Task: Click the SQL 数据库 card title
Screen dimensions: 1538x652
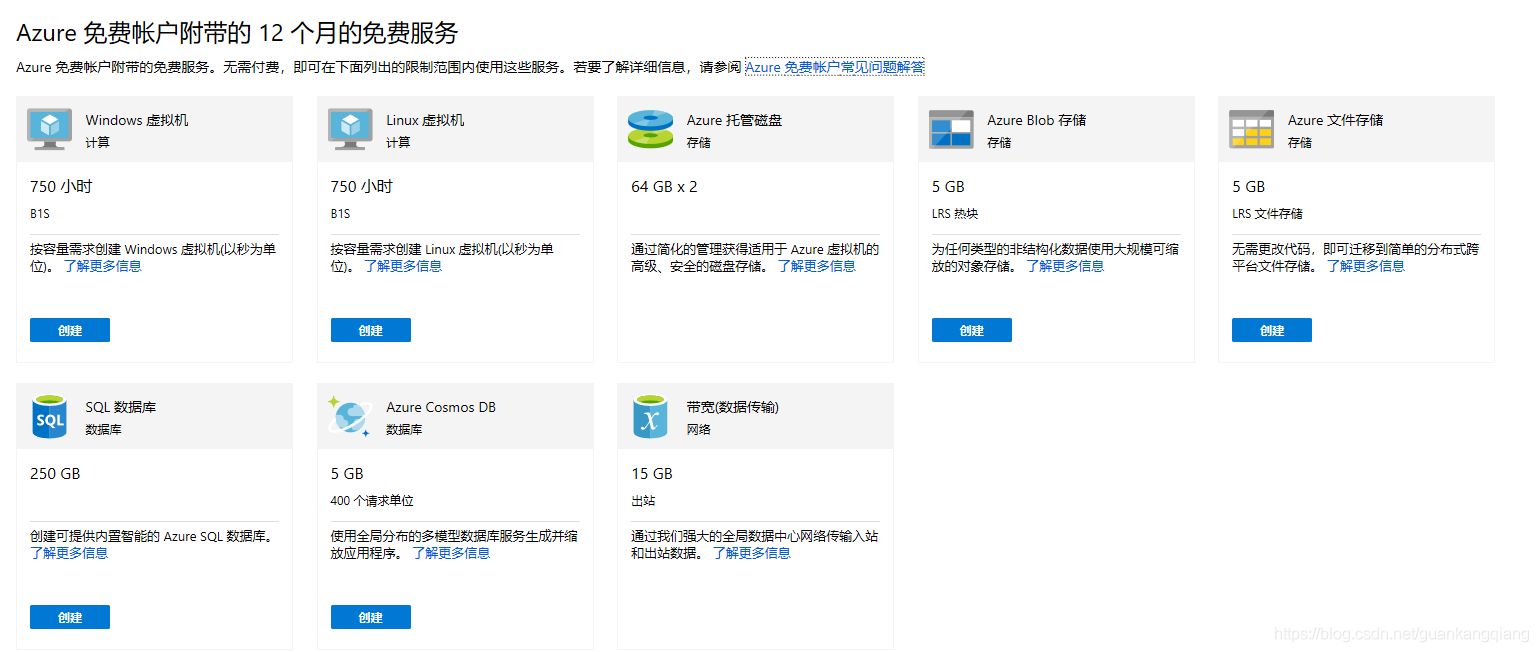Action: pyautogui.click(x=121, y=407)
